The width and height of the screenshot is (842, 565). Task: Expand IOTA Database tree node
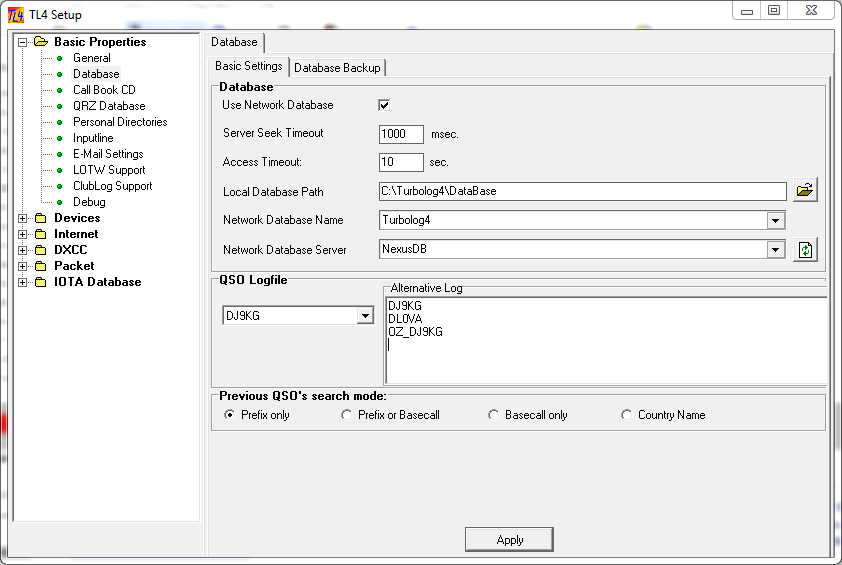[x=23, y=282]
